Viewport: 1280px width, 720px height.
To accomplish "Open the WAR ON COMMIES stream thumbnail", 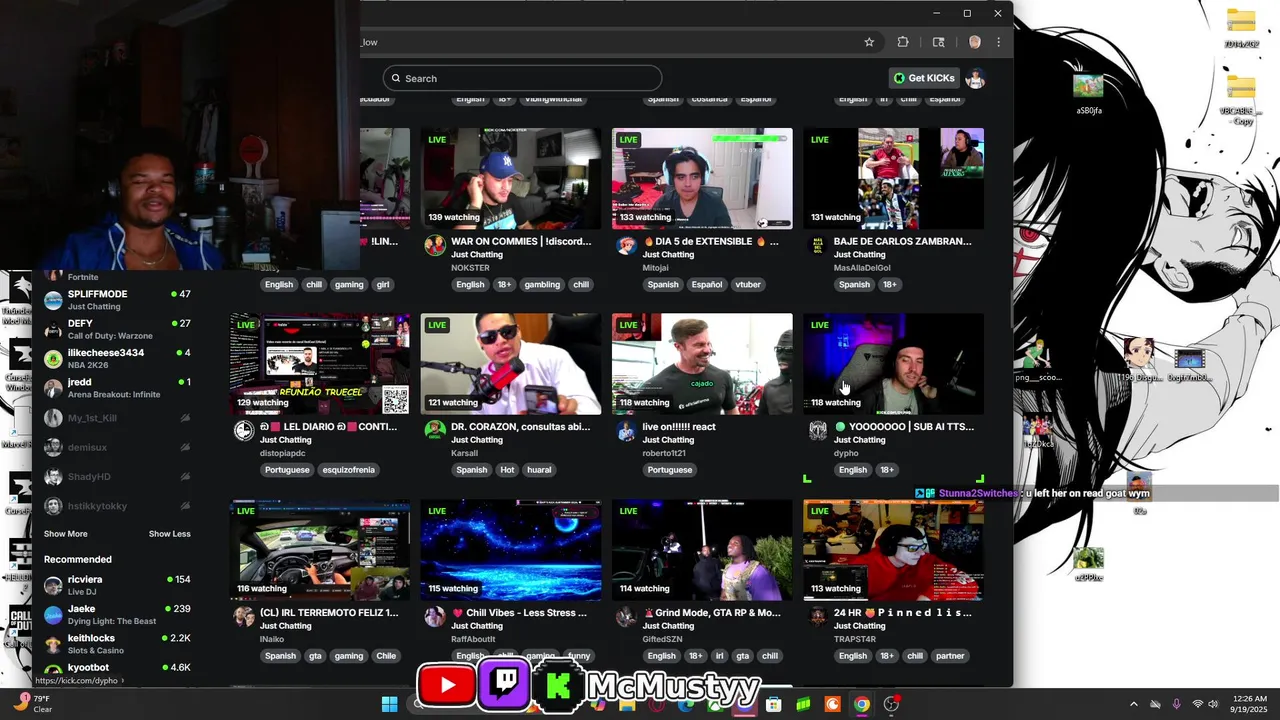I will pos(511,178).
